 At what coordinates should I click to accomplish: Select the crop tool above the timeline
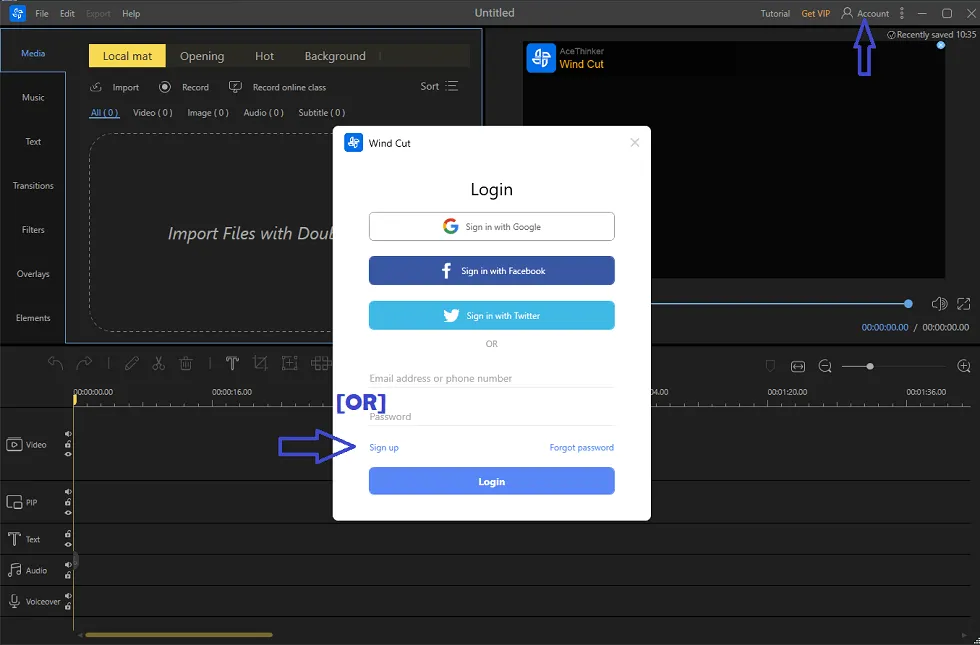(x=260, y=363)
